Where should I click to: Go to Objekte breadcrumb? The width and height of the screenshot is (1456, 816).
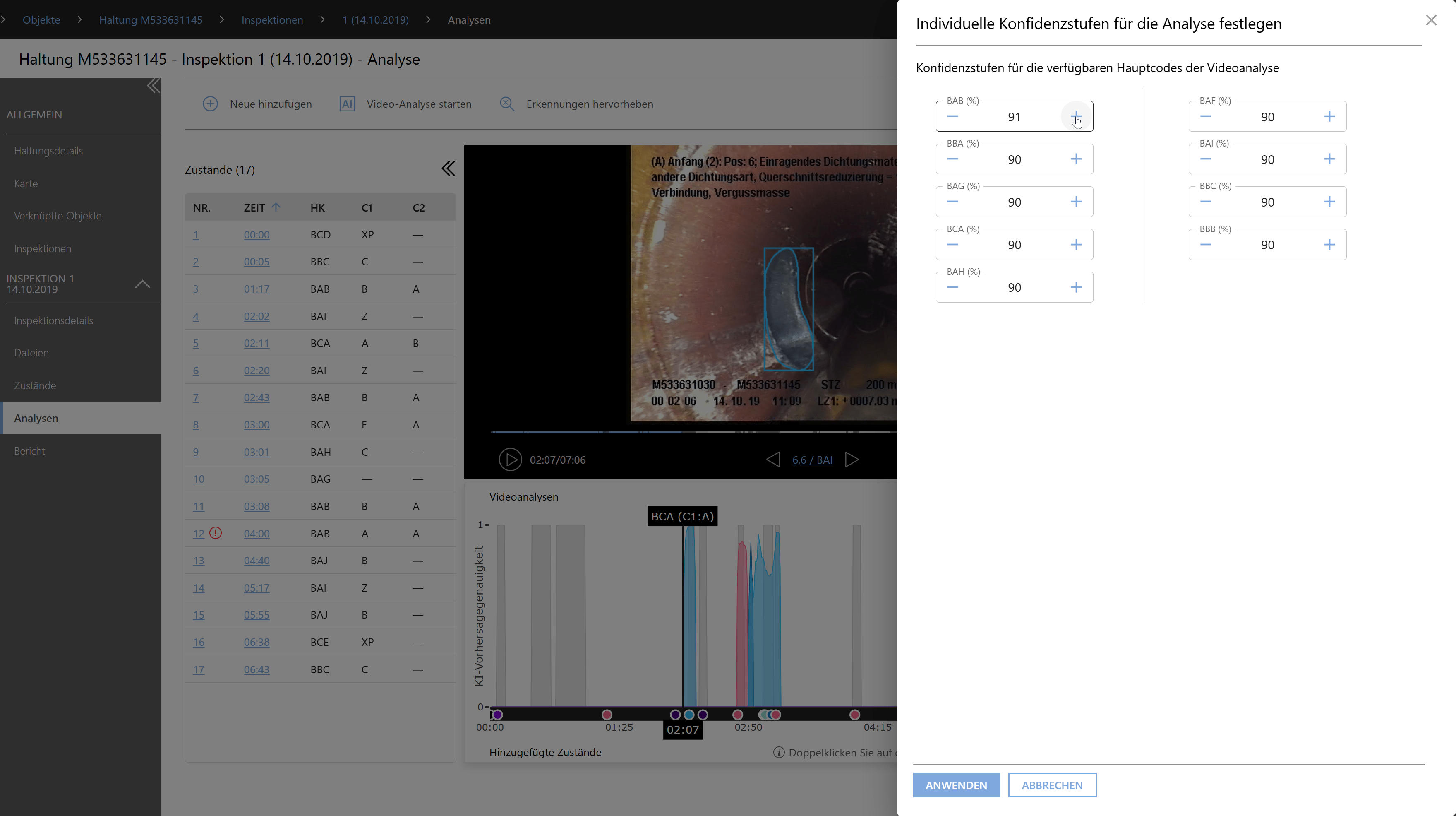click(x=41, y=20)
